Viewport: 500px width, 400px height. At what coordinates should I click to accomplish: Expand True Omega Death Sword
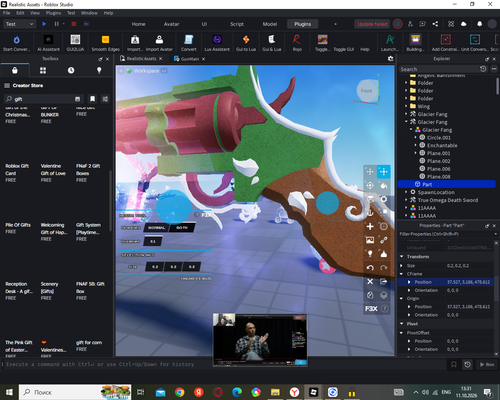[x=406, y=200]
